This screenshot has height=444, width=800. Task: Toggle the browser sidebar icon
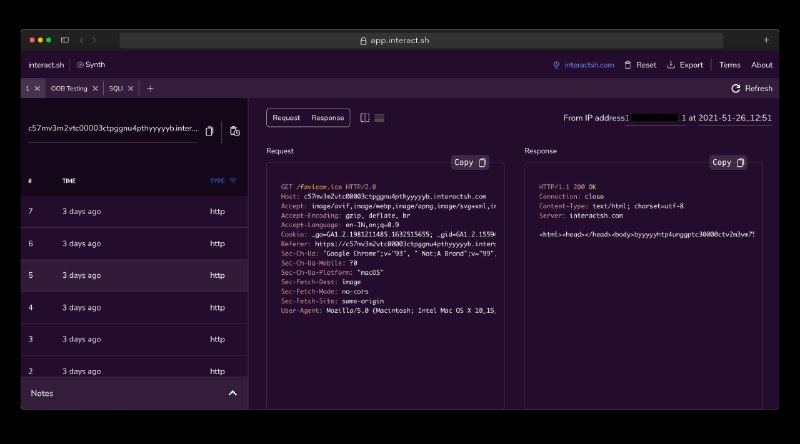click(65, 40)
